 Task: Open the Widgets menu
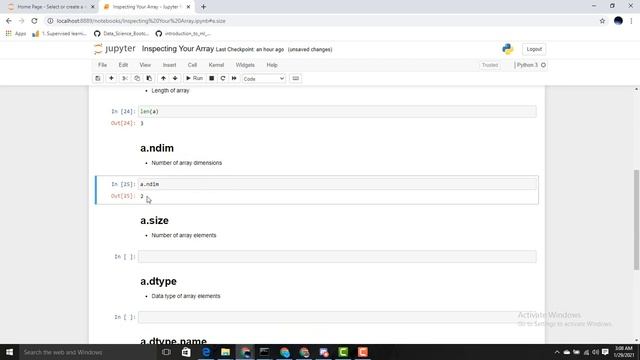245,65
